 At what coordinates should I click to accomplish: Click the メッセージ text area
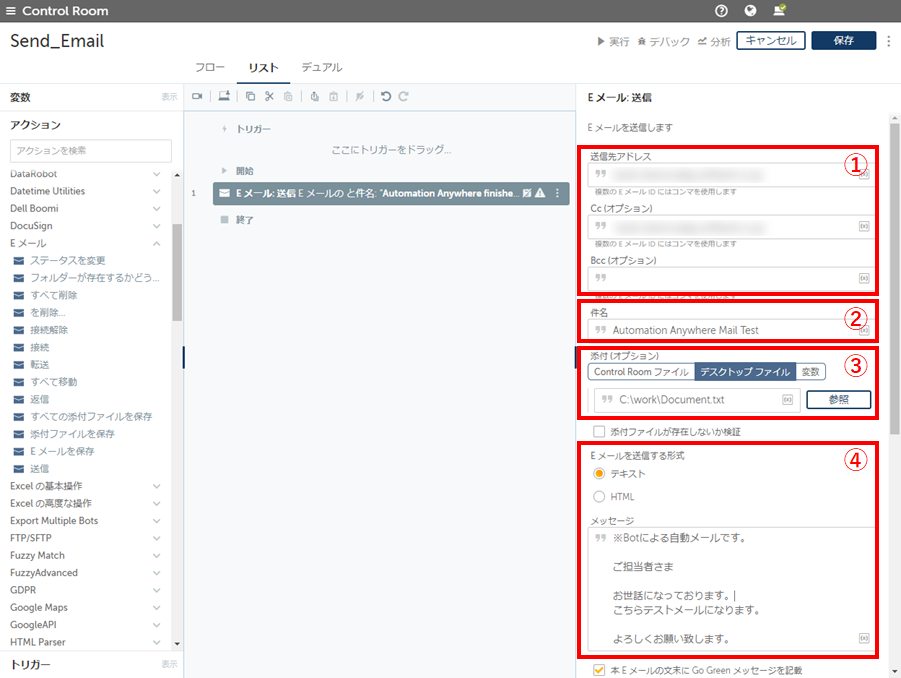[x=730, y=589]
